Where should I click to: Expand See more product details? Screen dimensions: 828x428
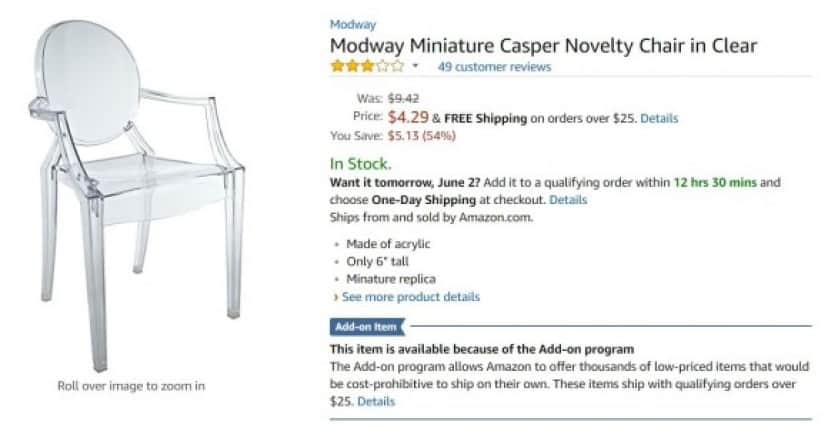pyautogui.click(x=410, y=297)
